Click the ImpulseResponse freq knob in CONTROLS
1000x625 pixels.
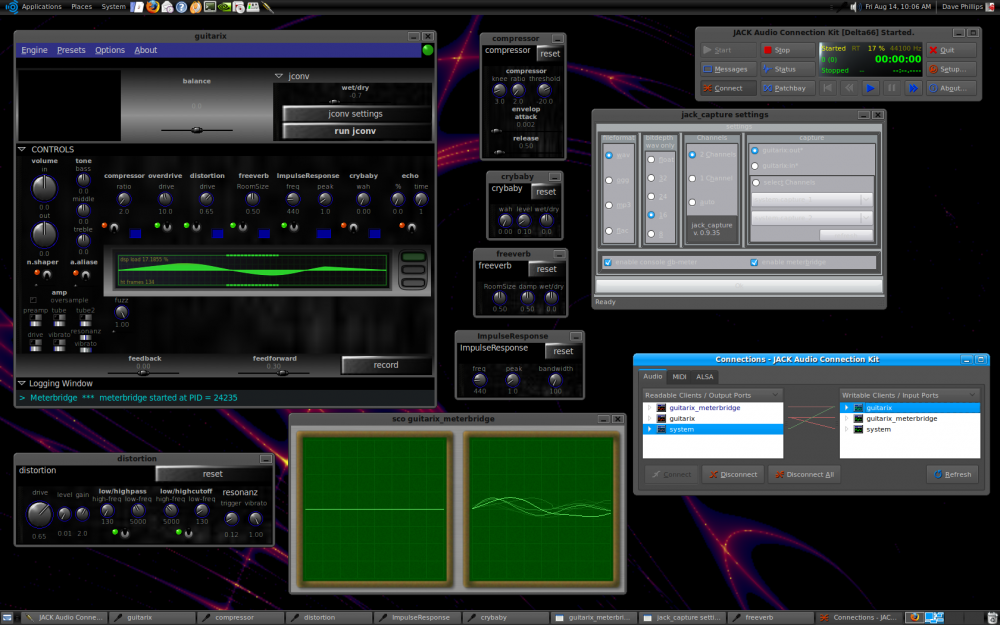click(293, 199)
